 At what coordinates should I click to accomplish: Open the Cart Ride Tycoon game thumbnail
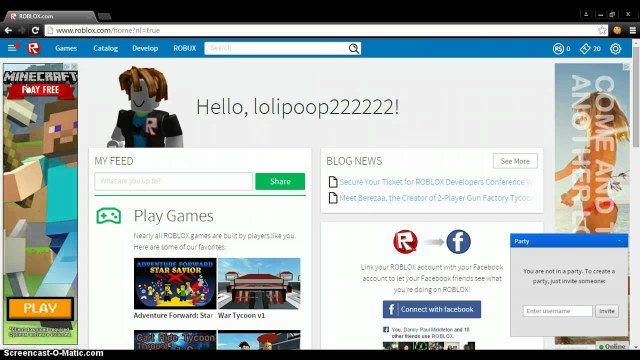tap(175, 340)
